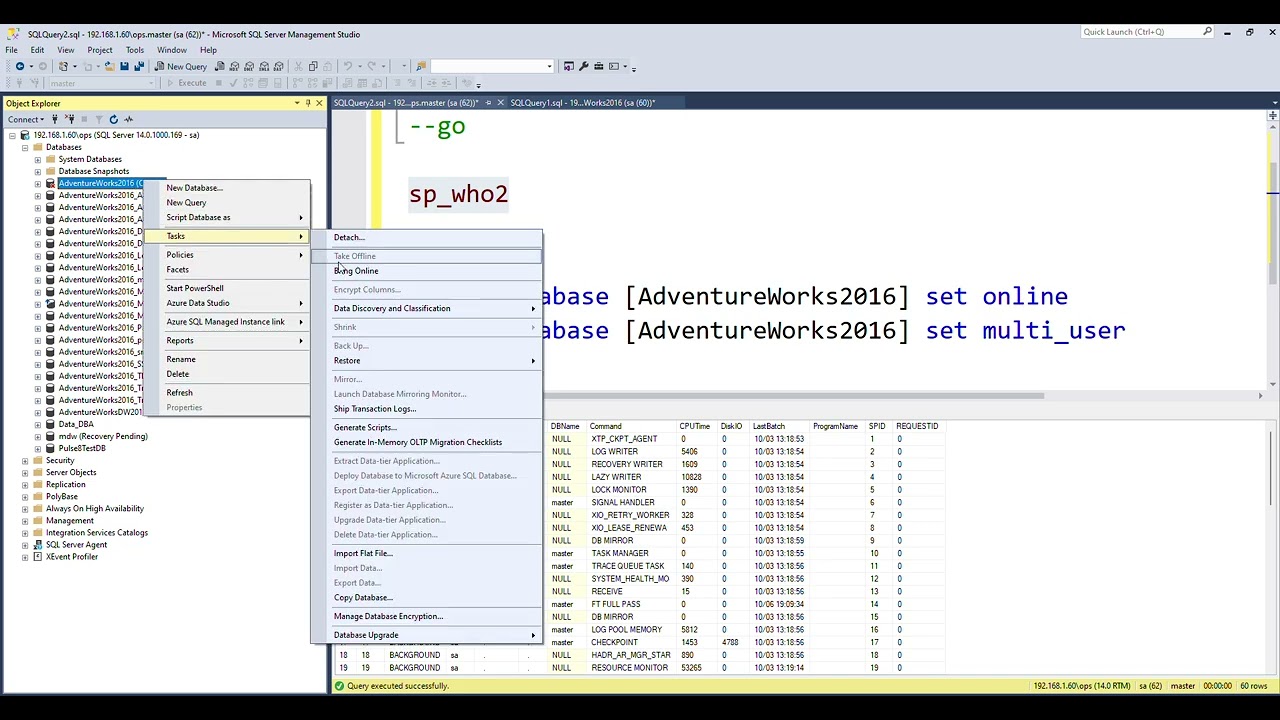Click the Object Explorer disconnect icon
Screen dimensions: 1280x720
coord(70,119)
